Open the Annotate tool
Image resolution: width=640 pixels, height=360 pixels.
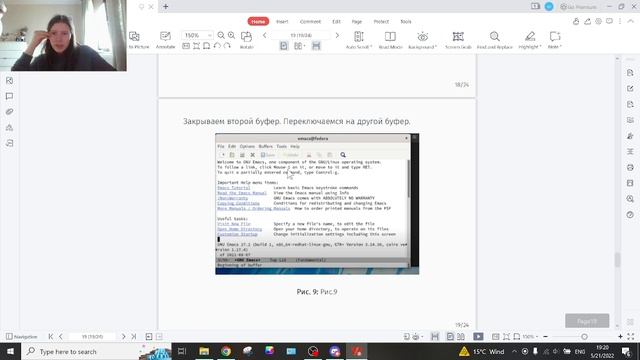tap(165, 40)
